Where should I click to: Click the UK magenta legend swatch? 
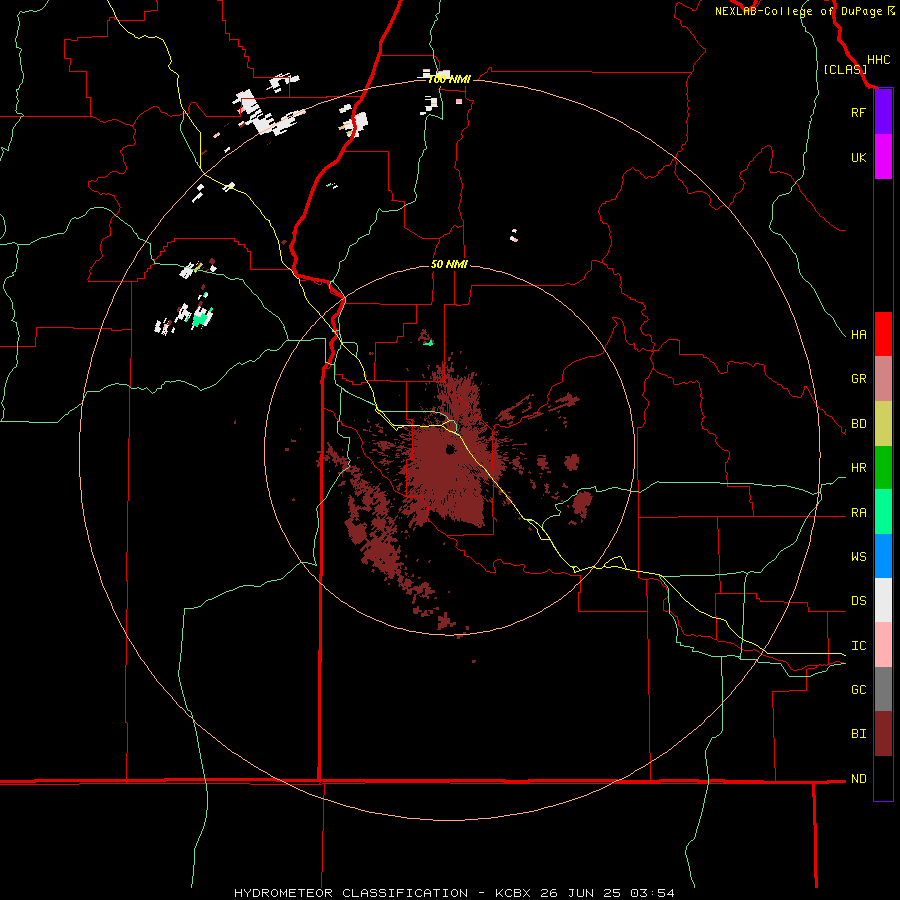883,157
